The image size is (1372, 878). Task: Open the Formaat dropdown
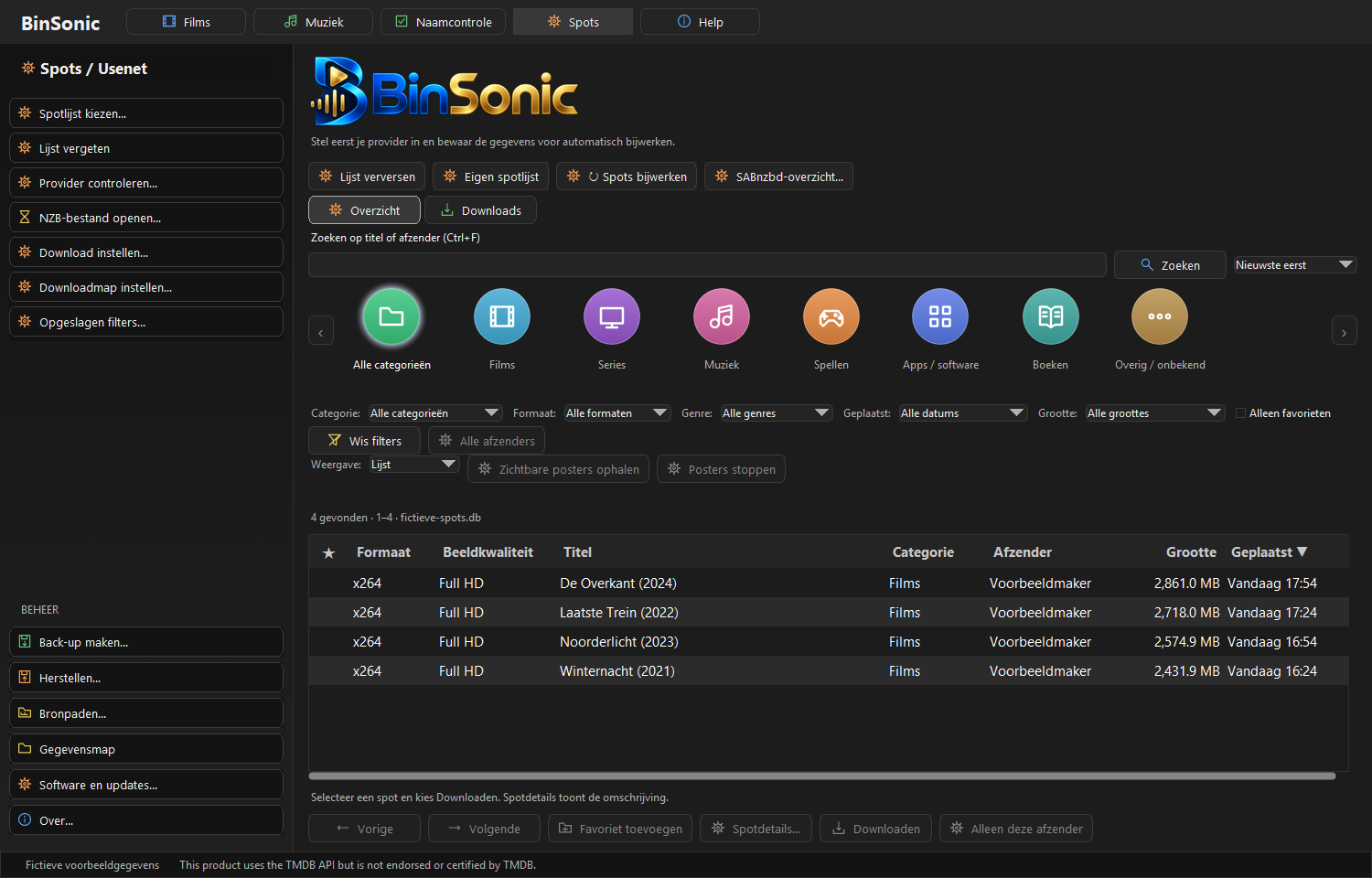coord(617,413)
